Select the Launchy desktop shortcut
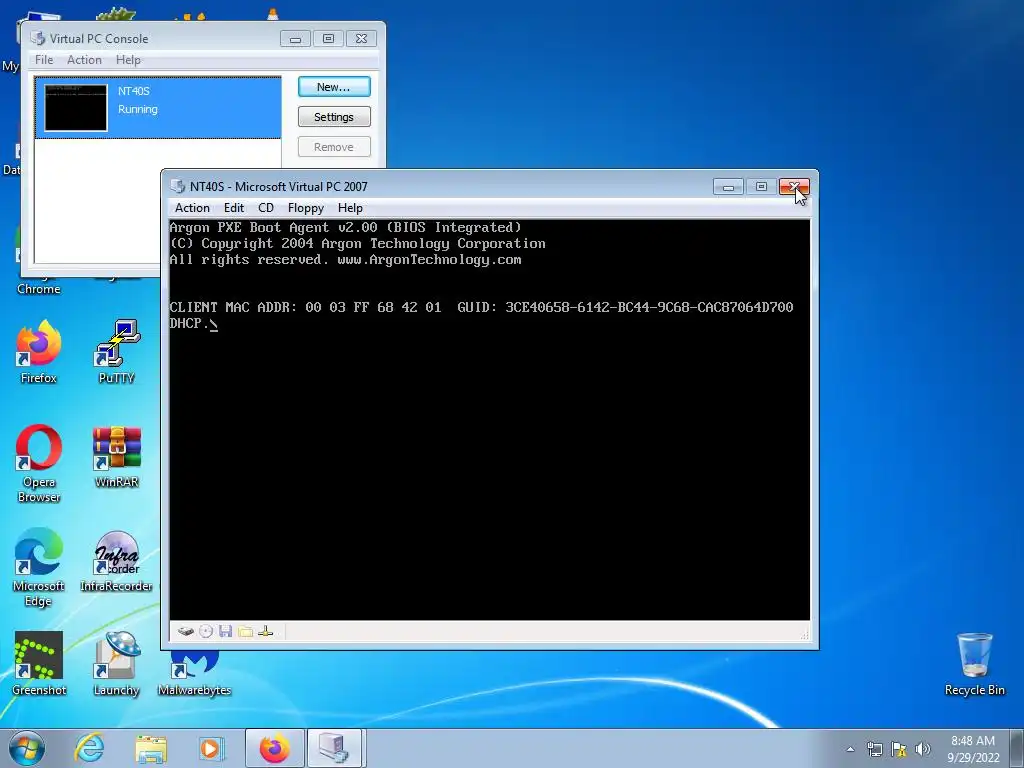This screenshot has height=768, width=1024. point(116,664)
